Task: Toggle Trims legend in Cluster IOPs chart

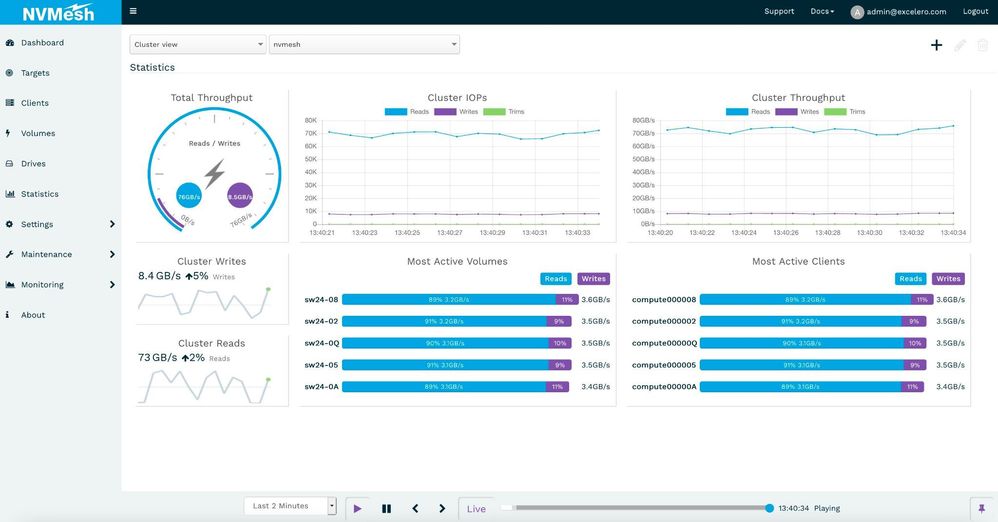Action: (x=503, y=111)
